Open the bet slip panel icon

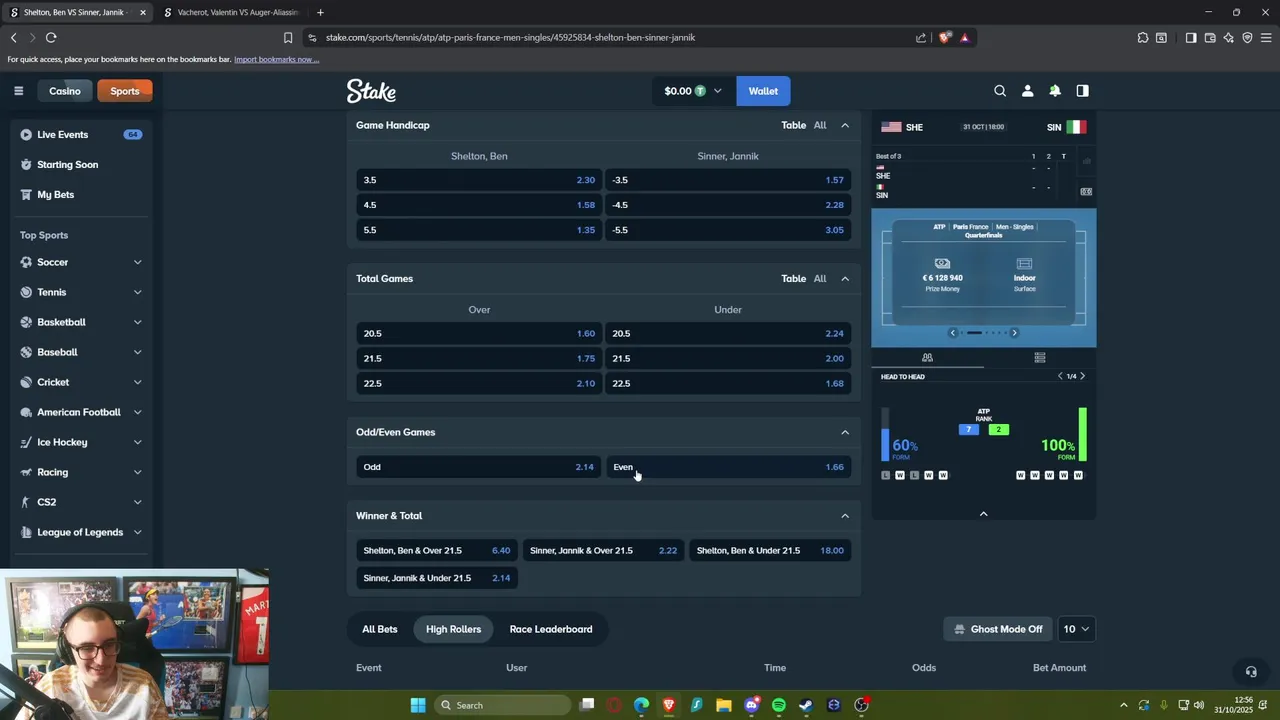(x=1082, y=91)
